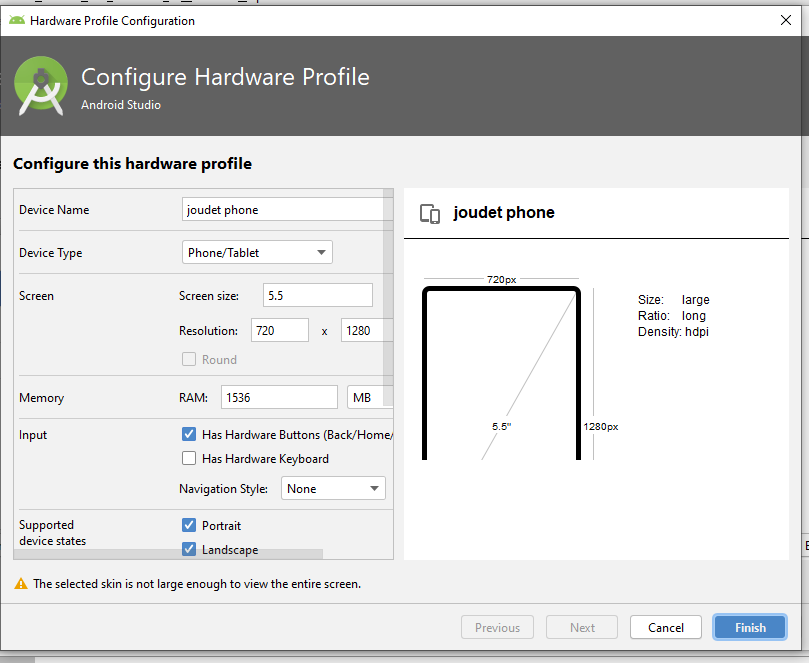The height and width of the screenshot is (663, 809).
Task: Click the 'Density: hdpi' text
Action: 673,332
